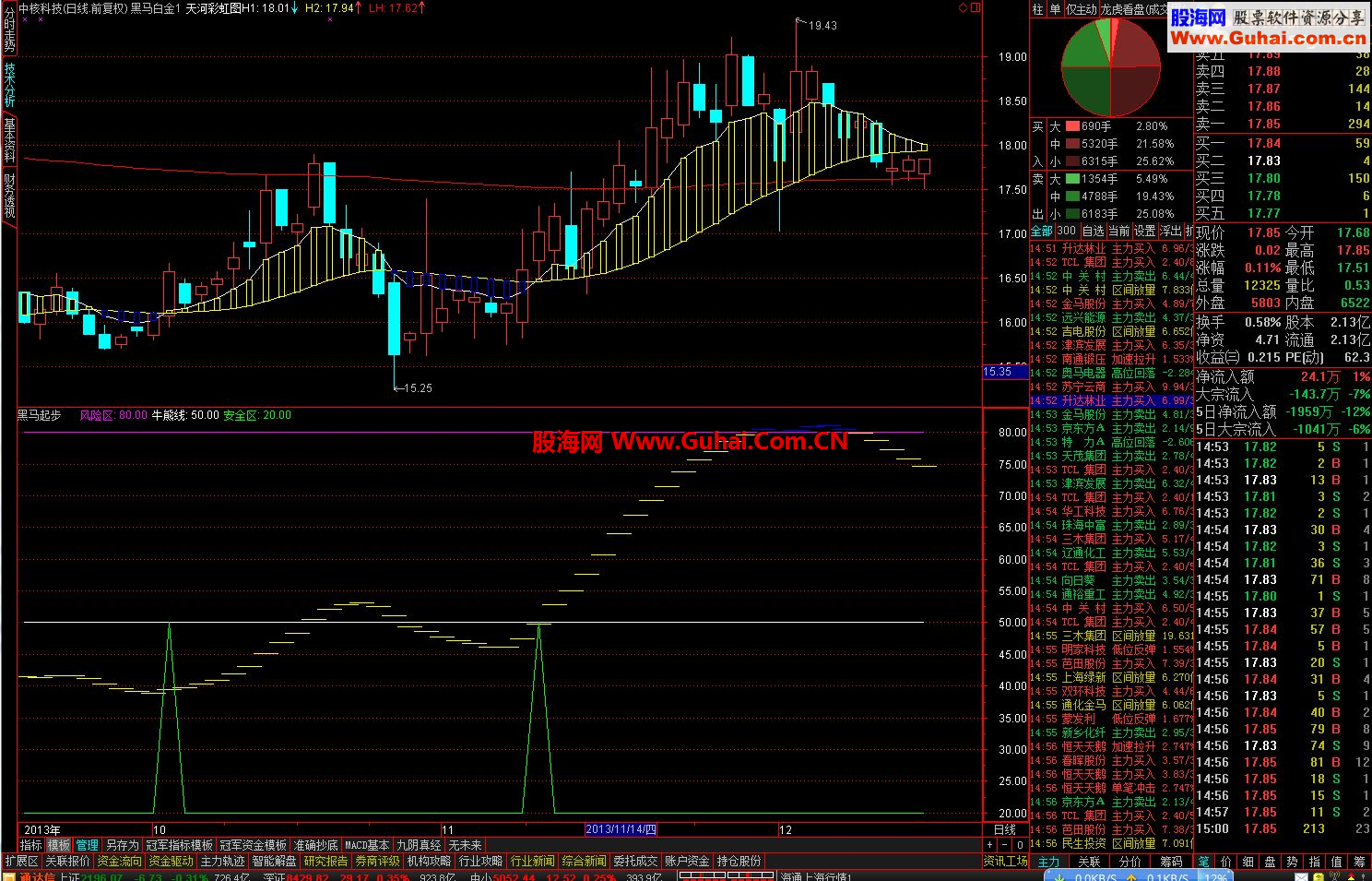This screenshot has width=1372, height=881.
Task: Open the 财务透视 side tab
Action: [x=9, y=195]
